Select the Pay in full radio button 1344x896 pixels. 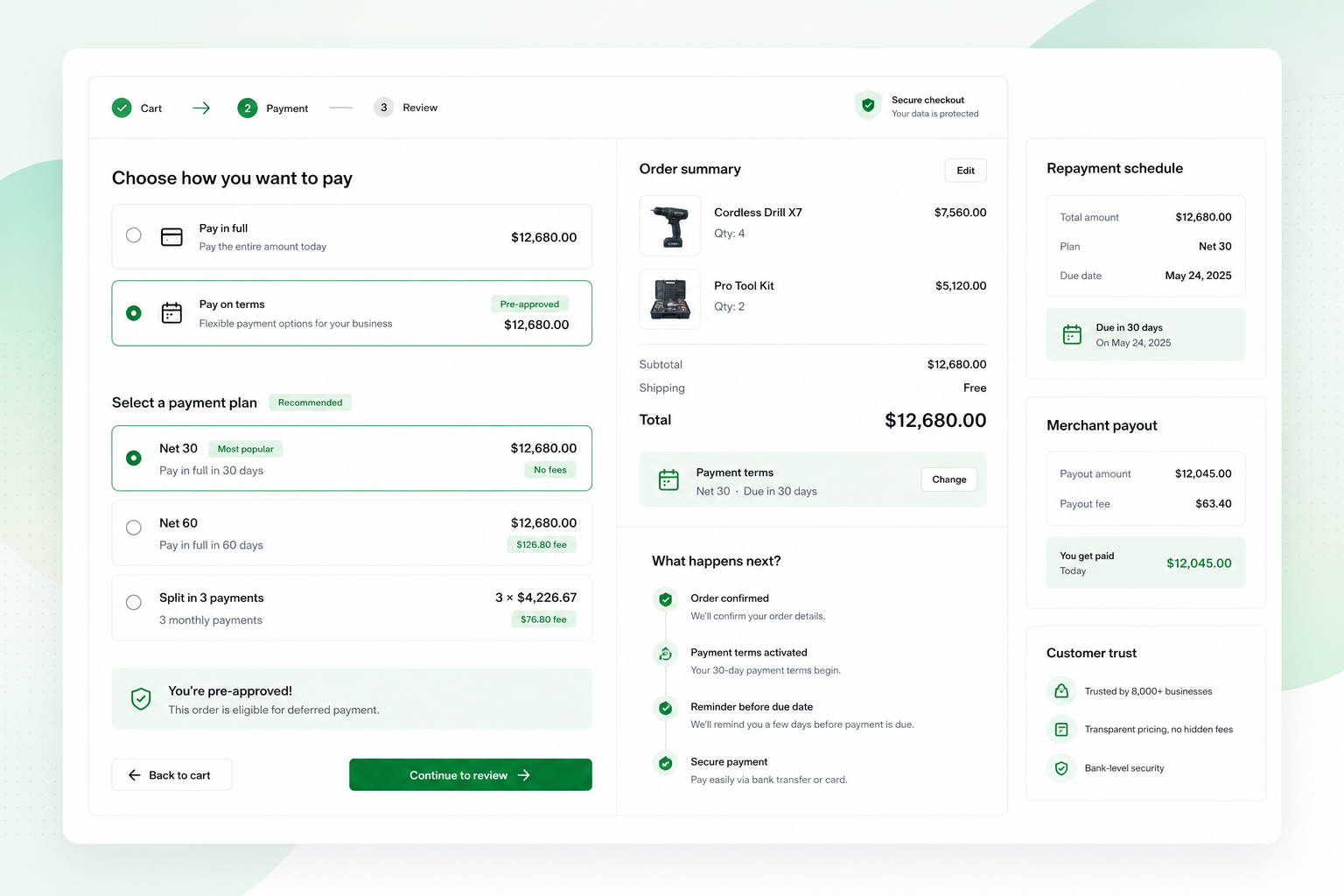134,235
